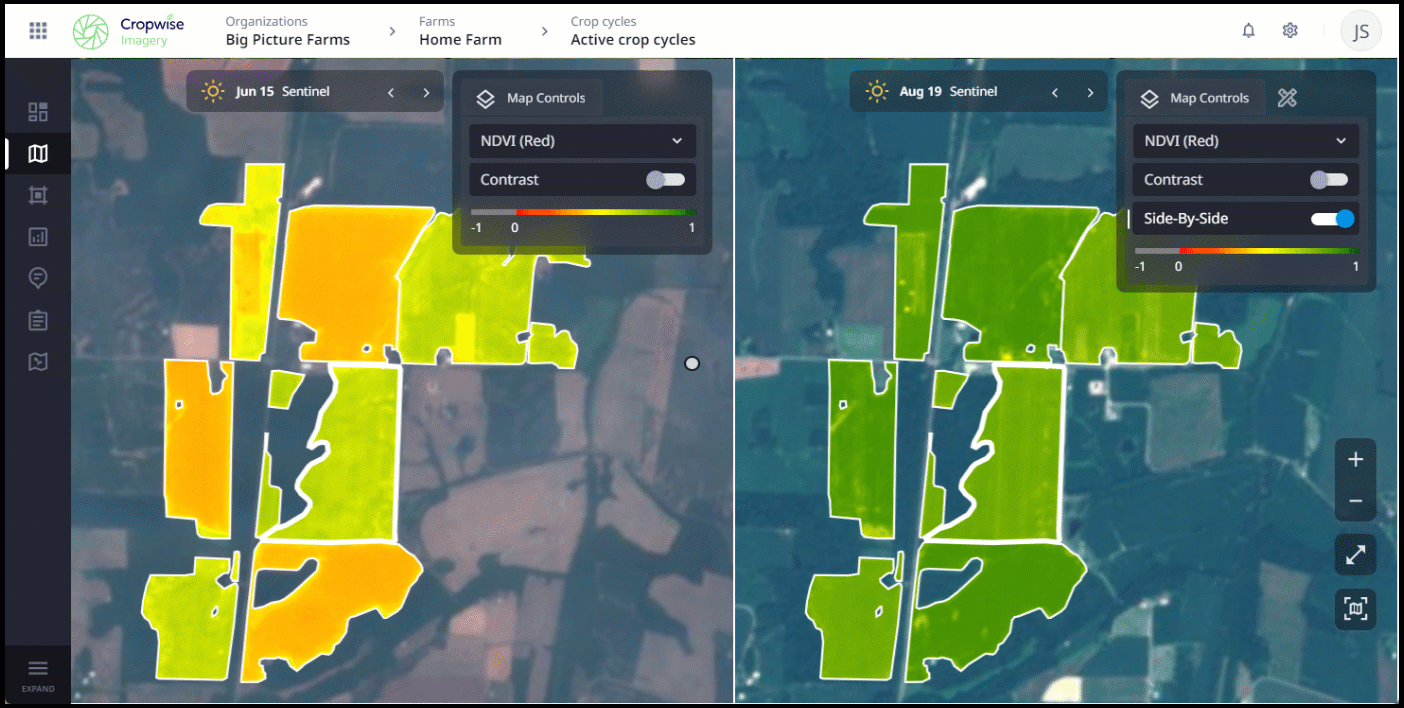Zoom in on the map with plus button

click(1355, 460)
